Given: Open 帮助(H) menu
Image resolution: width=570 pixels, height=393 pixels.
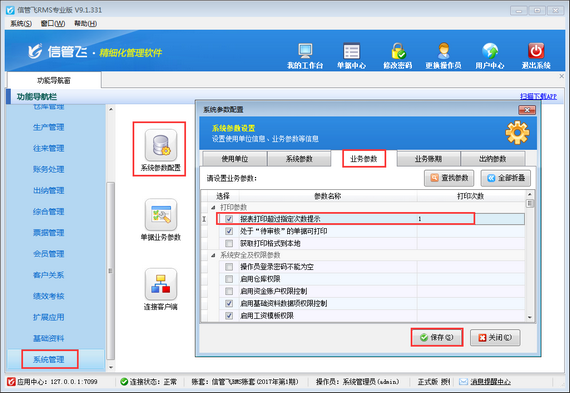Looking at the screenshot, I should pos(85,24).
